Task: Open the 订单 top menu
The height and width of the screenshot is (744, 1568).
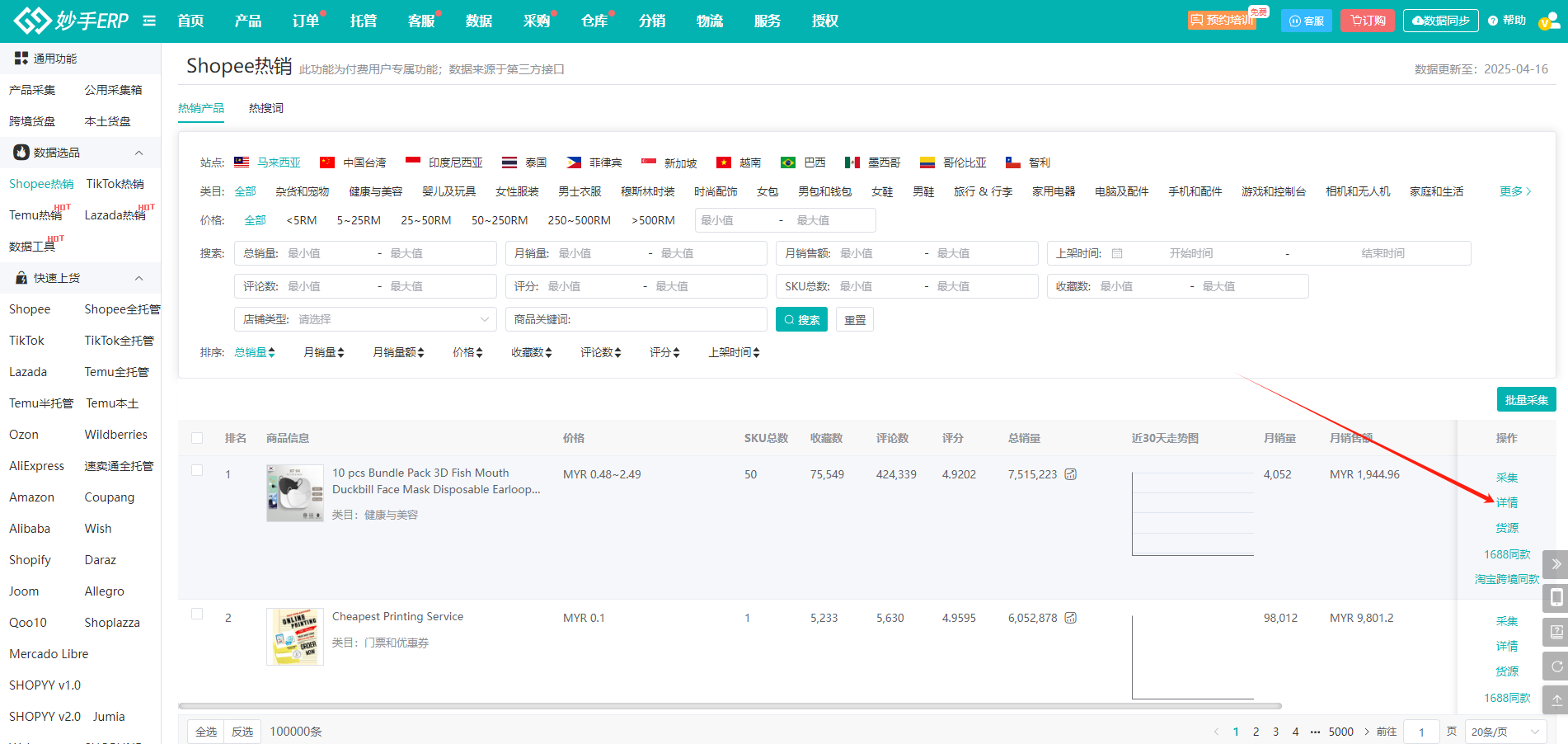Action: (x=306, y=21)
